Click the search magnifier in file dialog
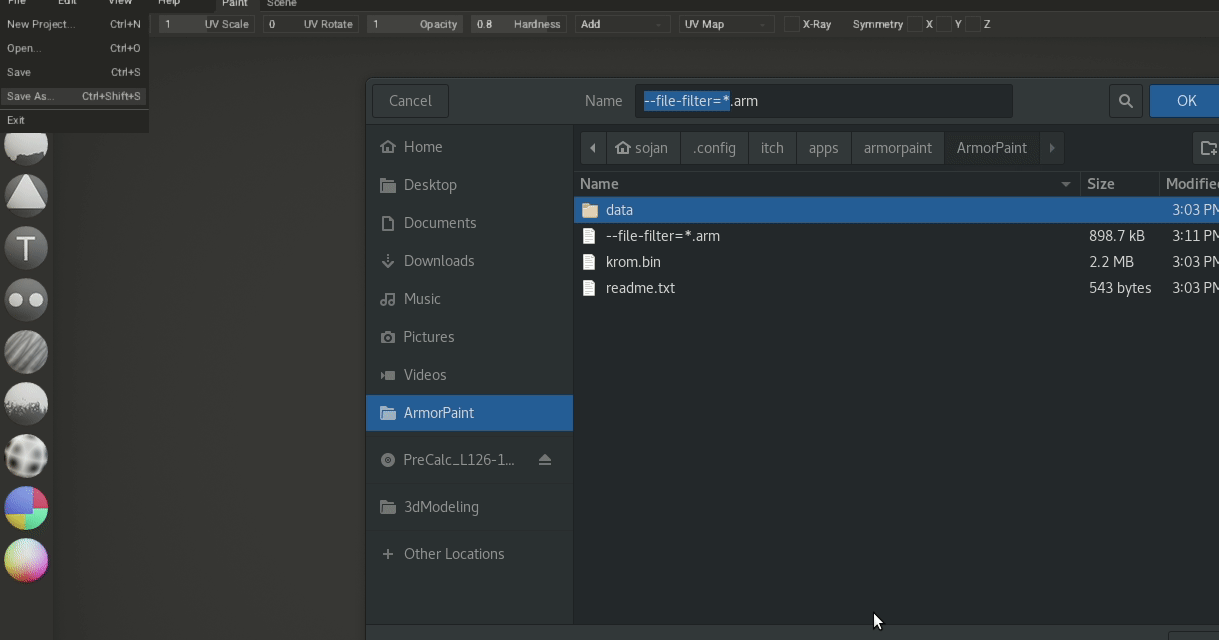This screenshot has width=1219, height=640. click(1125, 101)
